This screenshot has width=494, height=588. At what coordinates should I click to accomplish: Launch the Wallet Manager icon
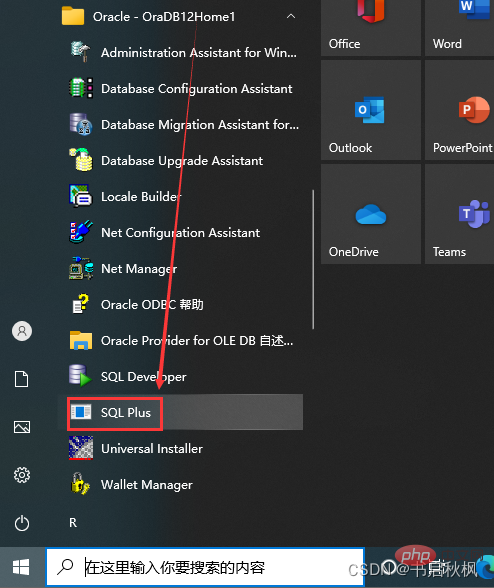[x=80, y=484]
